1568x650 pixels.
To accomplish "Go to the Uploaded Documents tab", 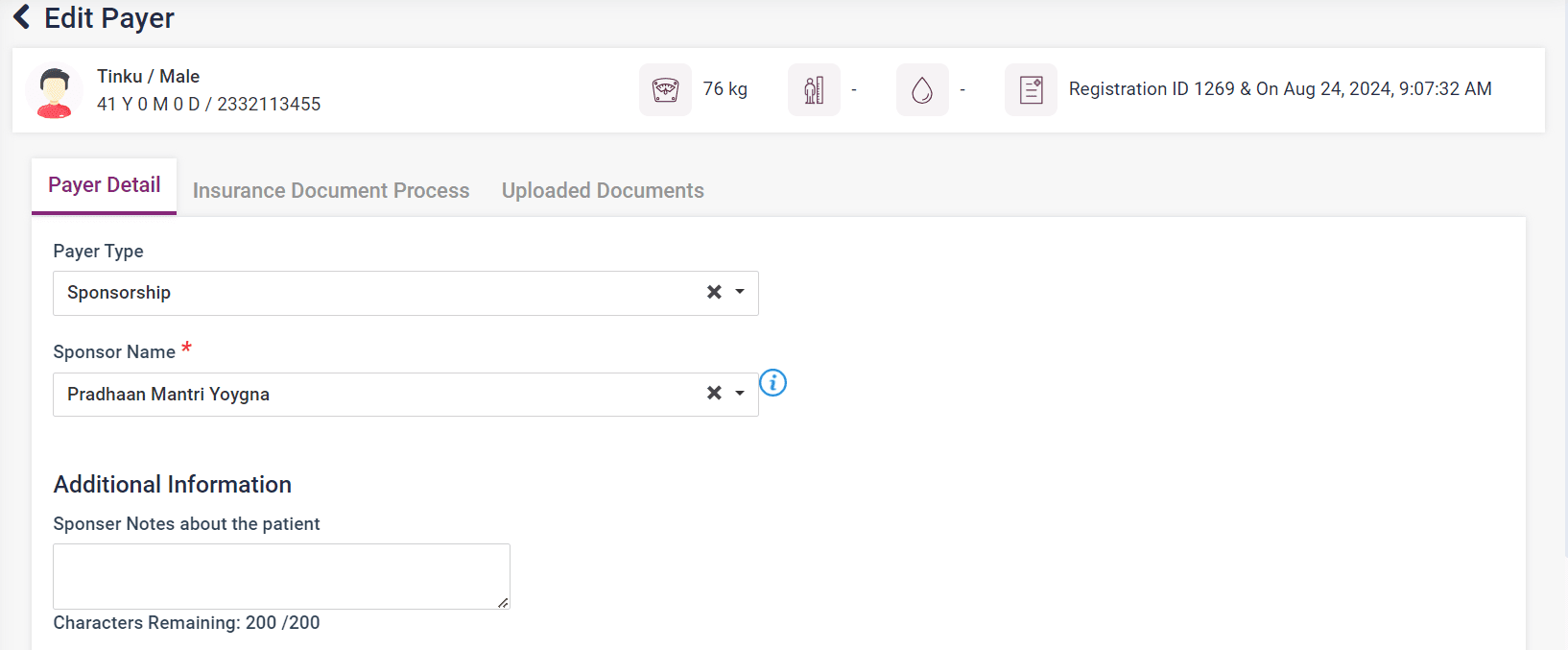I will click(x=603, y=191).
